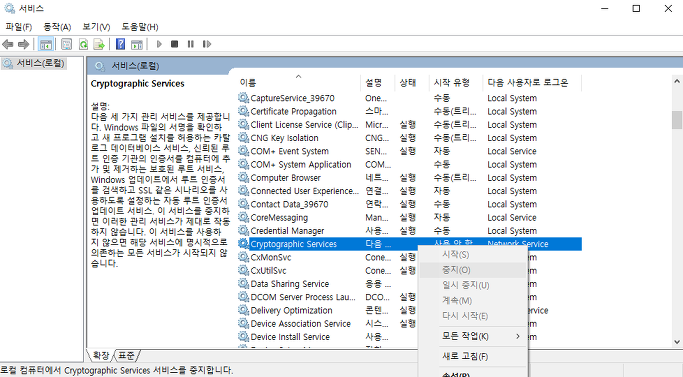
Task: Click the Forward arrow toolbar icon
Action: click(x=24, y=44)
